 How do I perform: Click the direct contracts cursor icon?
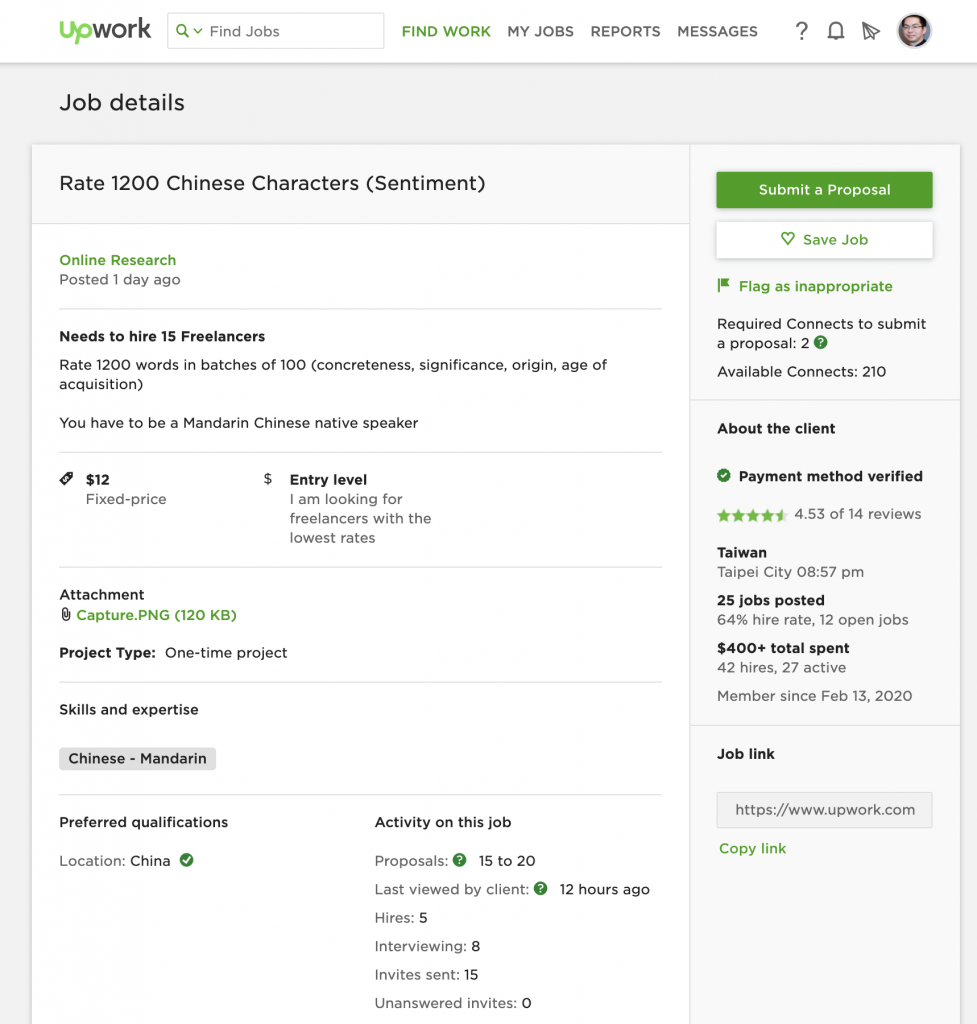[871, 31]
